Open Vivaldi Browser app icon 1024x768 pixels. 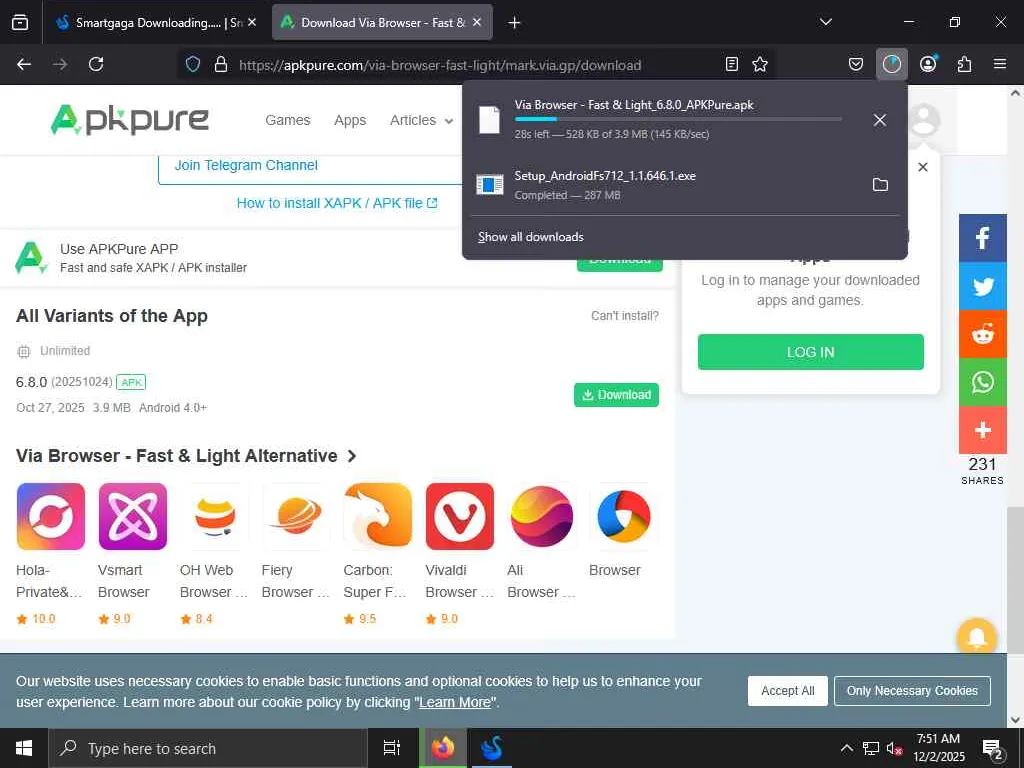coord(460,516)
